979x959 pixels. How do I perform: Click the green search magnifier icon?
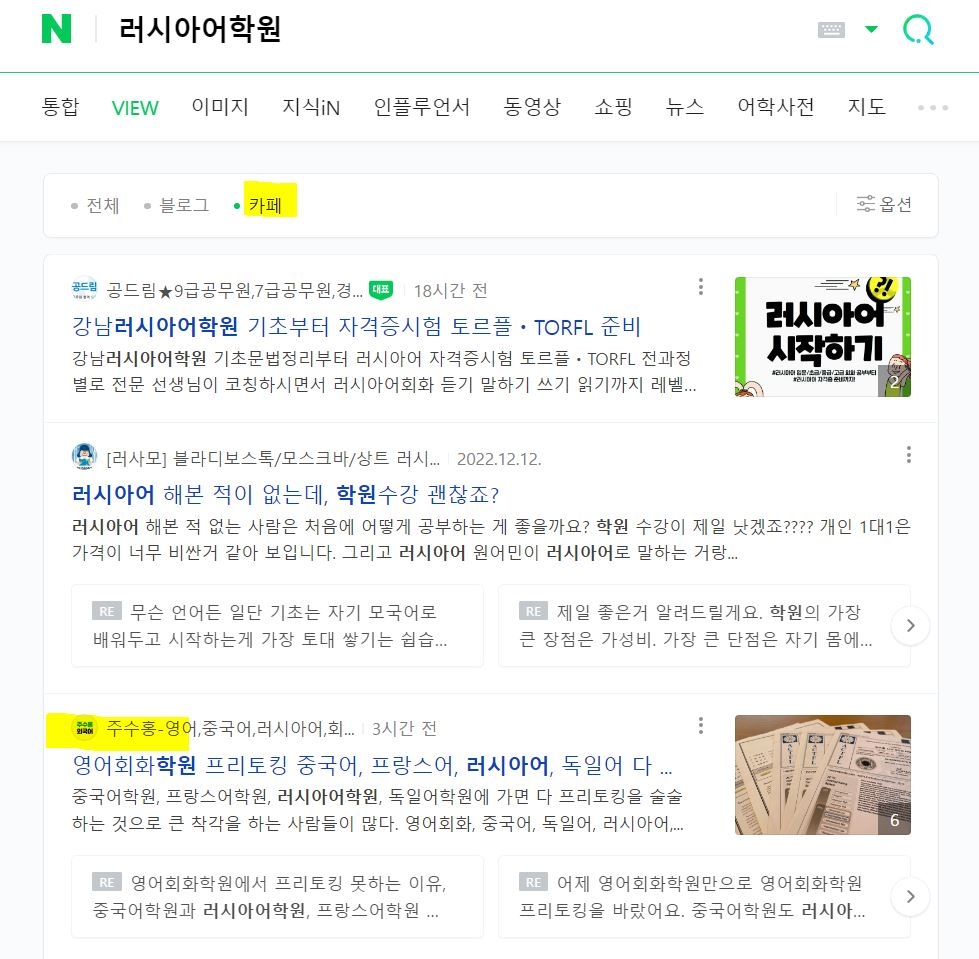(x=918, y=29)
